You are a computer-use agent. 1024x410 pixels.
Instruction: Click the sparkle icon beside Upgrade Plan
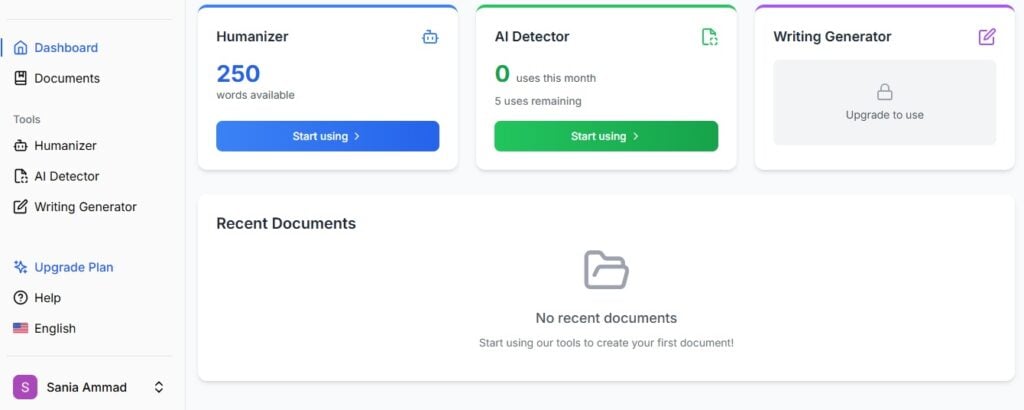[21, 267]
